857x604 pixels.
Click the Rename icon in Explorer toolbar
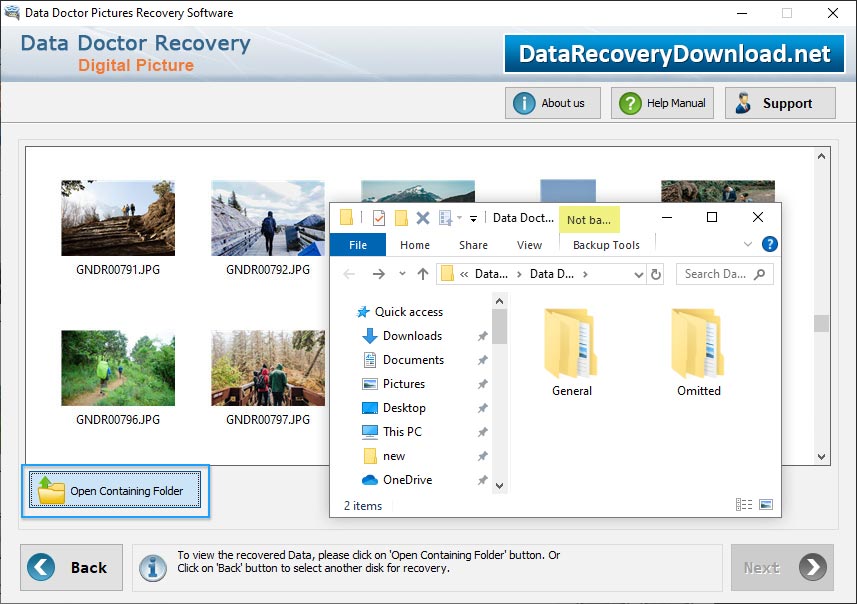point(445,218)
